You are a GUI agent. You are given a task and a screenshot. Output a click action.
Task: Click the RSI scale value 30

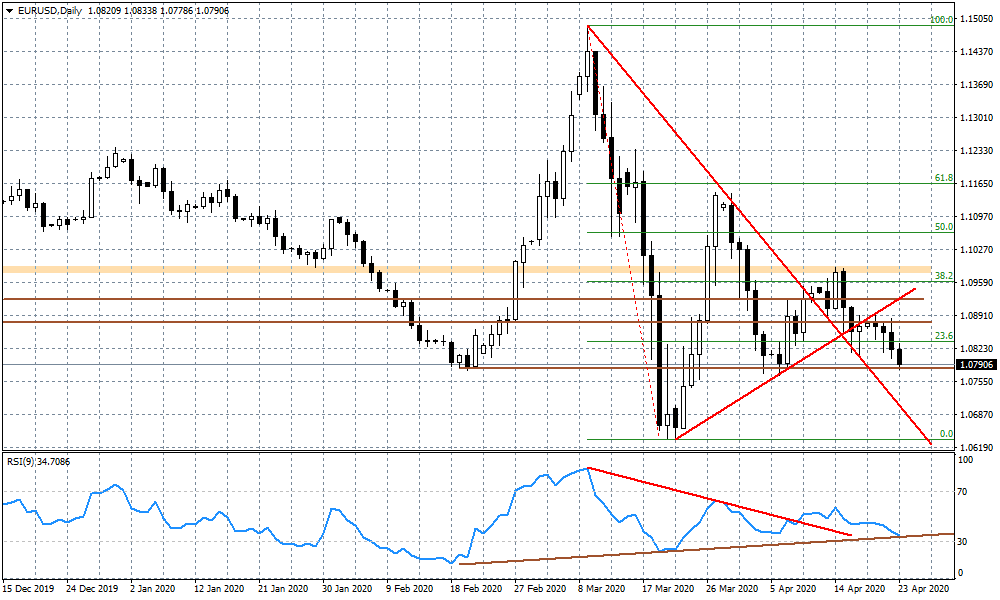pos(963,541)
